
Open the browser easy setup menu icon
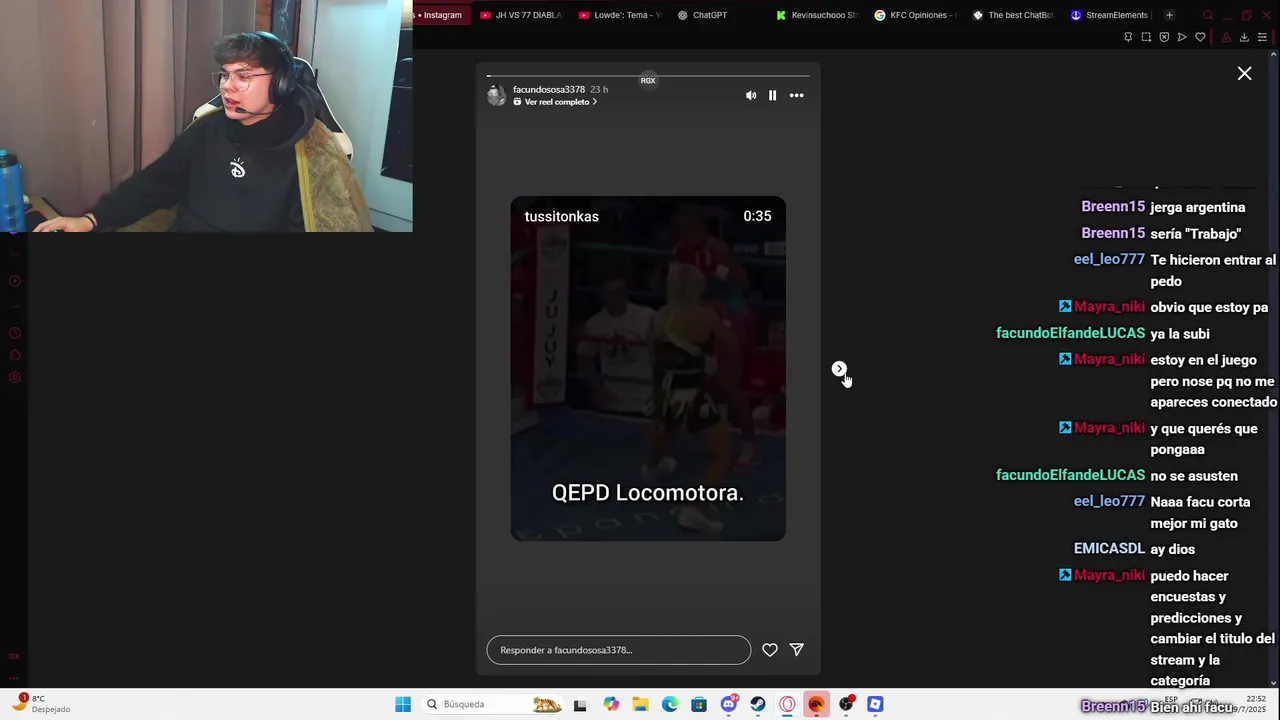click(x=1262, y=37)
